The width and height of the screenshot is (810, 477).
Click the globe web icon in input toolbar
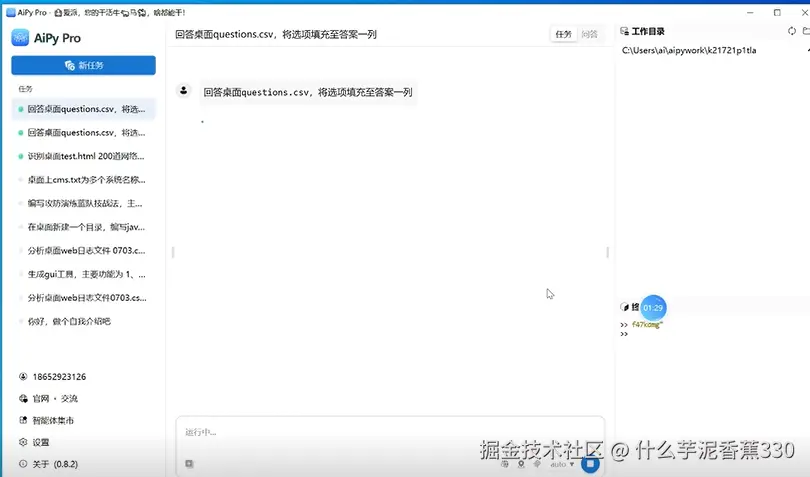pyautogui.click(x=505, y=464)
